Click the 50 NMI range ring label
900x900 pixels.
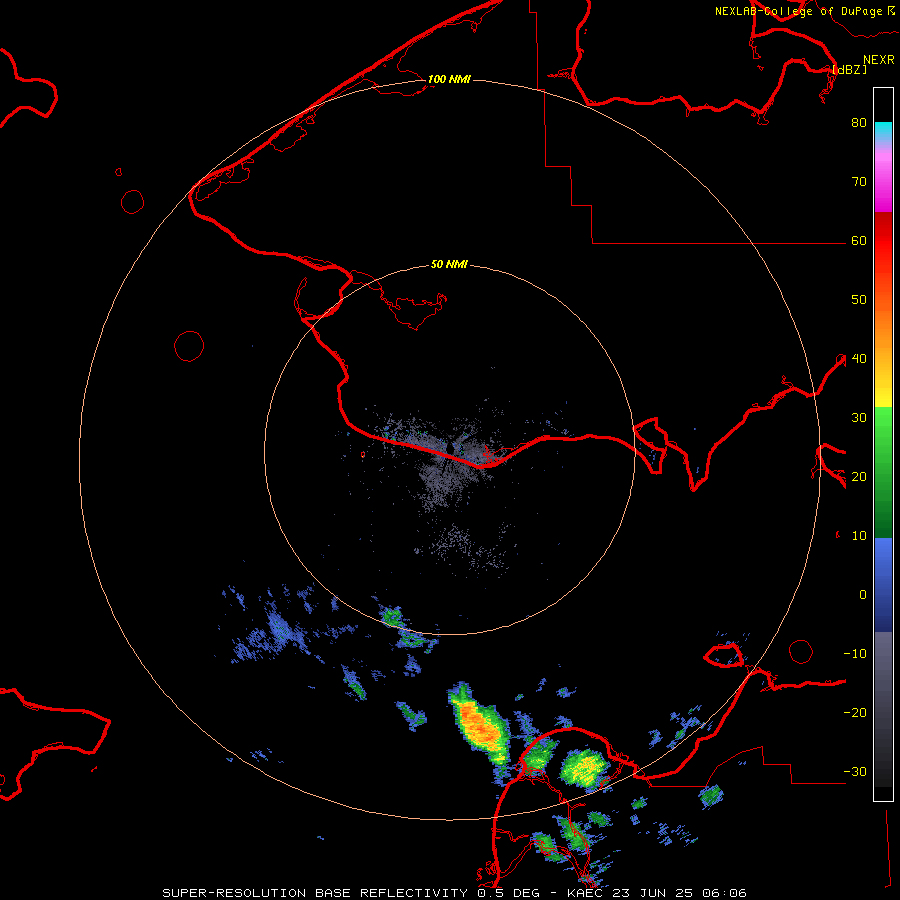(449, 264)
